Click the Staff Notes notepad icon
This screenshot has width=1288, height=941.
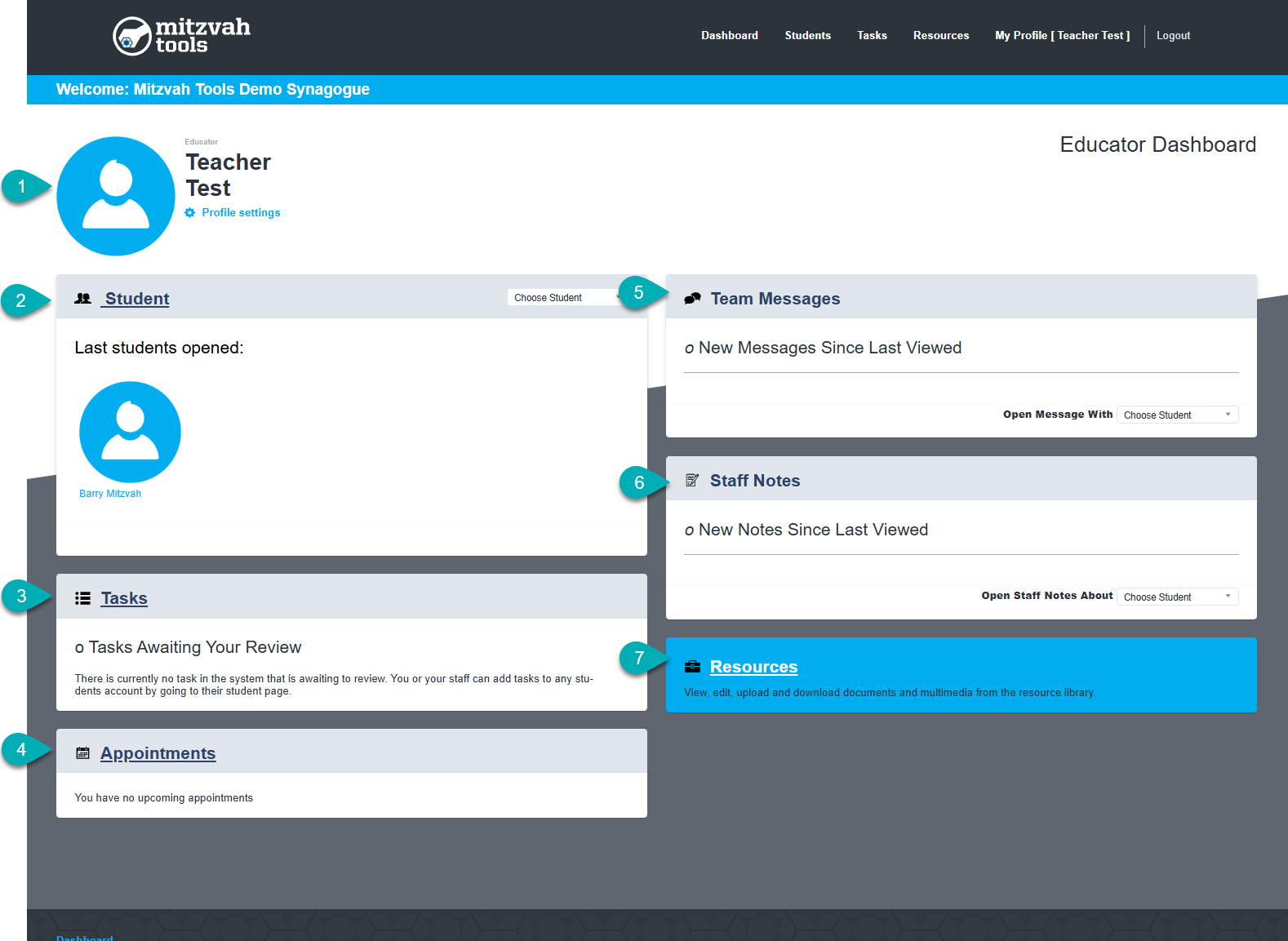pos(692,481)
